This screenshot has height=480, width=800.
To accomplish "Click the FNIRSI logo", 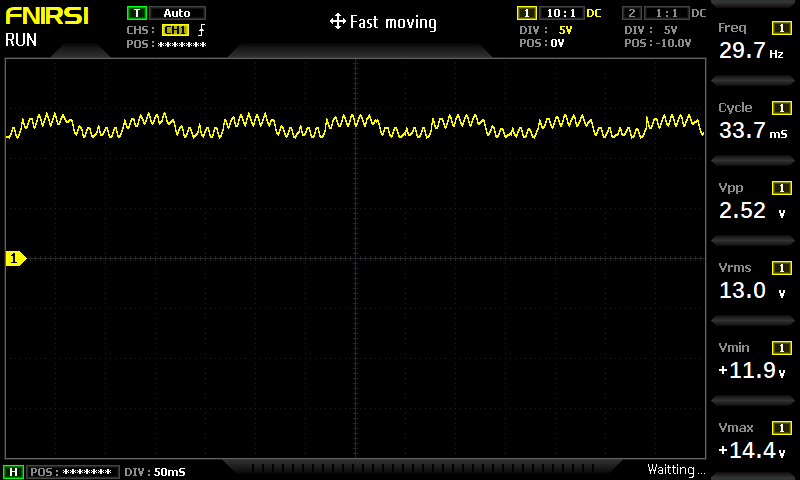I will (47, 16).
